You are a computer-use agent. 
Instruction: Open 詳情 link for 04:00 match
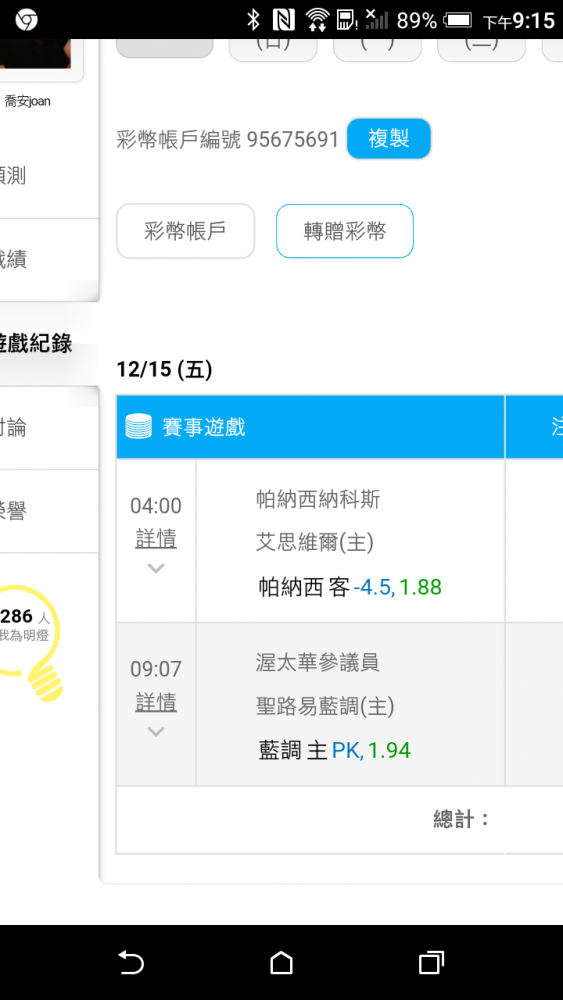(x=156, y=540)
